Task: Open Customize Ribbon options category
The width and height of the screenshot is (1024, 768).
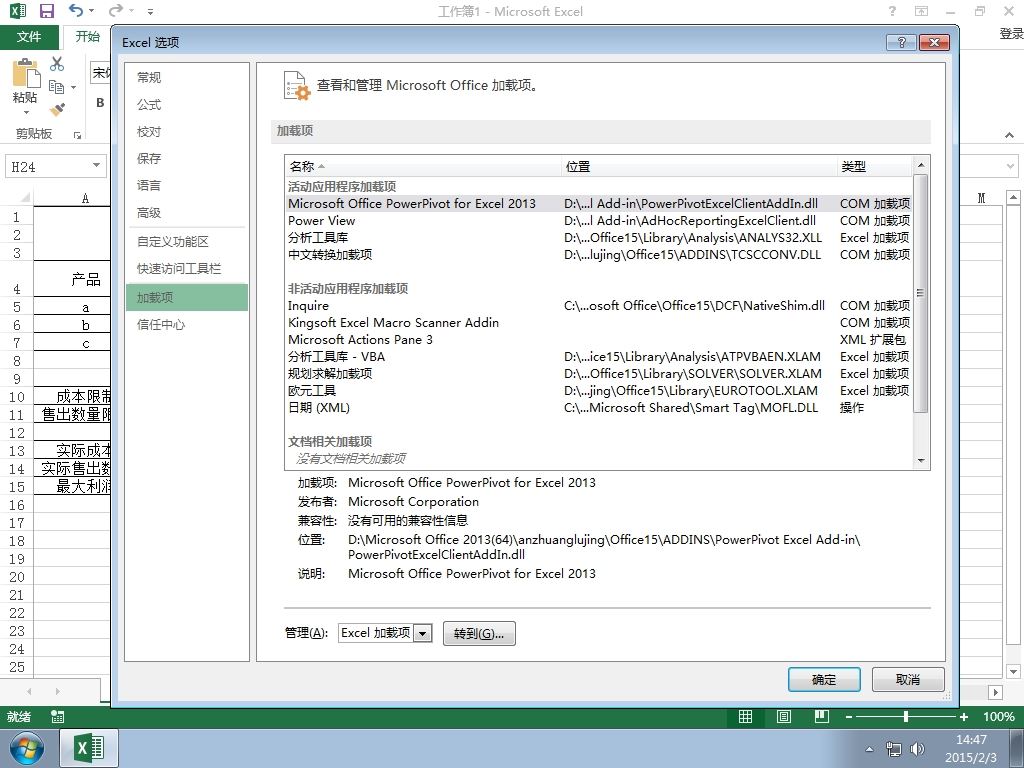Action: click(x=187, y=242)
